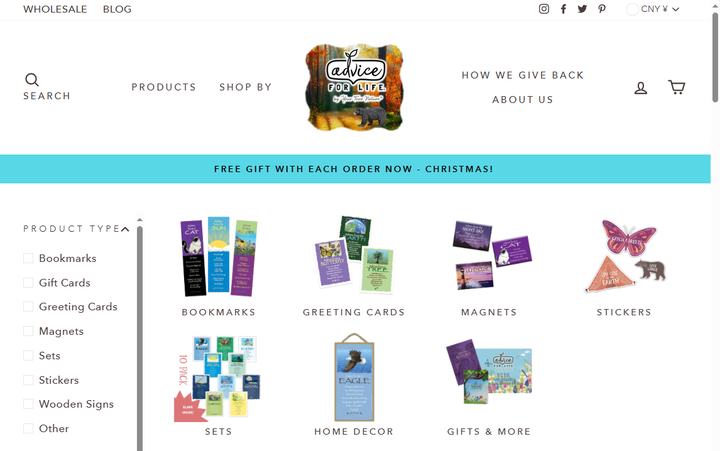Image resolution: width=720 pixels, height=451 pixels.
Task: Open the CNY ¥ currency dropdown
Action: pos(652,9)
